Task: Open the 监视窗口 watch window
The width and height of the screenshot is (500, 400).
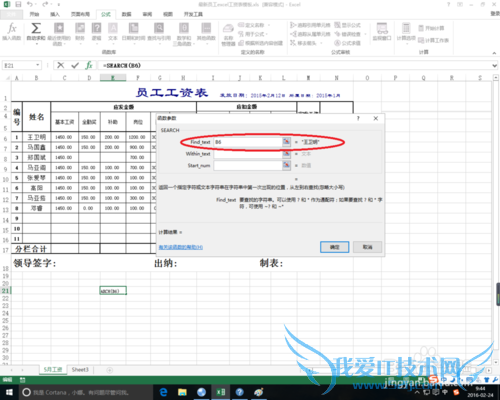Action: (x=382, y=32)
